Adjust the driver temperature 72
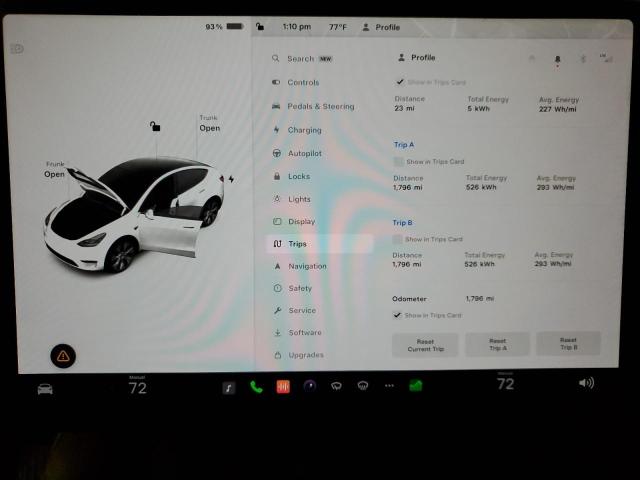The height and width of the screenshot is (480, 640). (x=138, y=387)
